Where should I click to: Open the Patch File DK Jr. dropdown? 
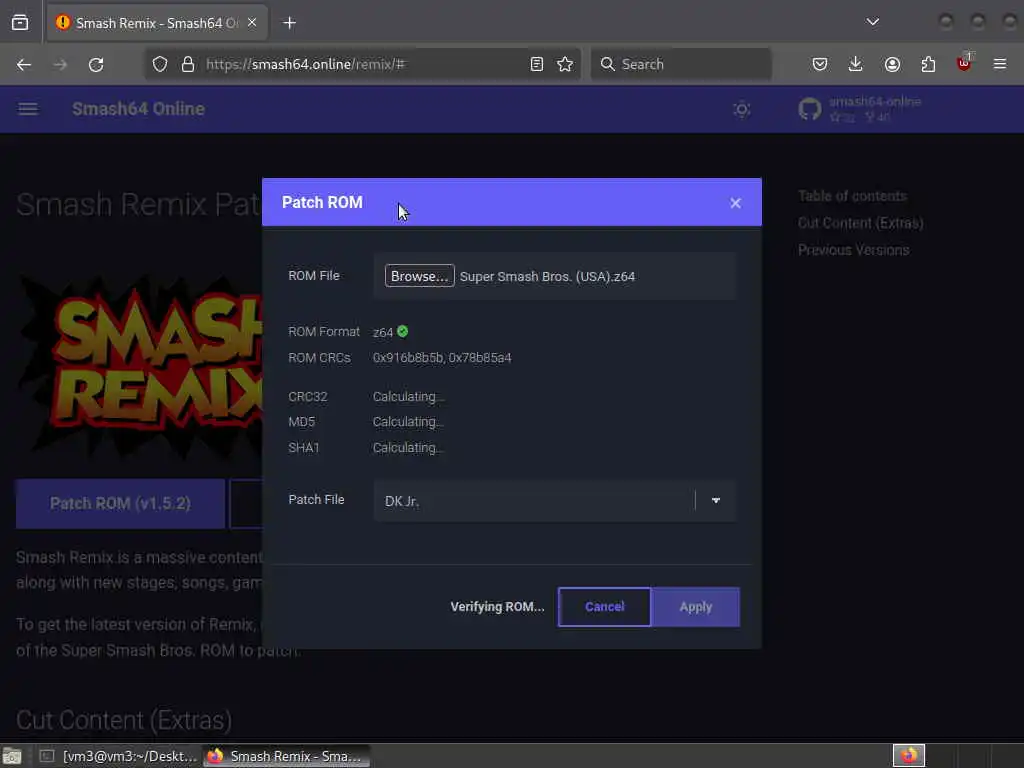point(554,501)
